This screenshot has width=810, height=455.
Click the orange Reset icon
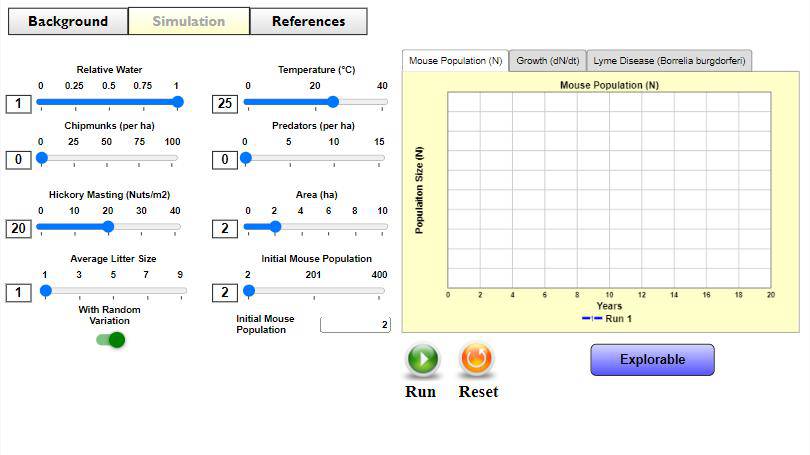click(x=477, y=359)
